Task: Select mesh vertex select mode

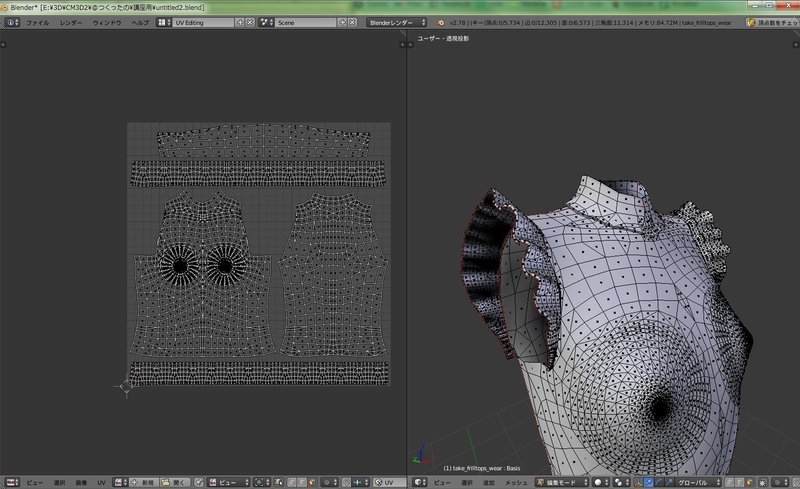Action: 730,482
